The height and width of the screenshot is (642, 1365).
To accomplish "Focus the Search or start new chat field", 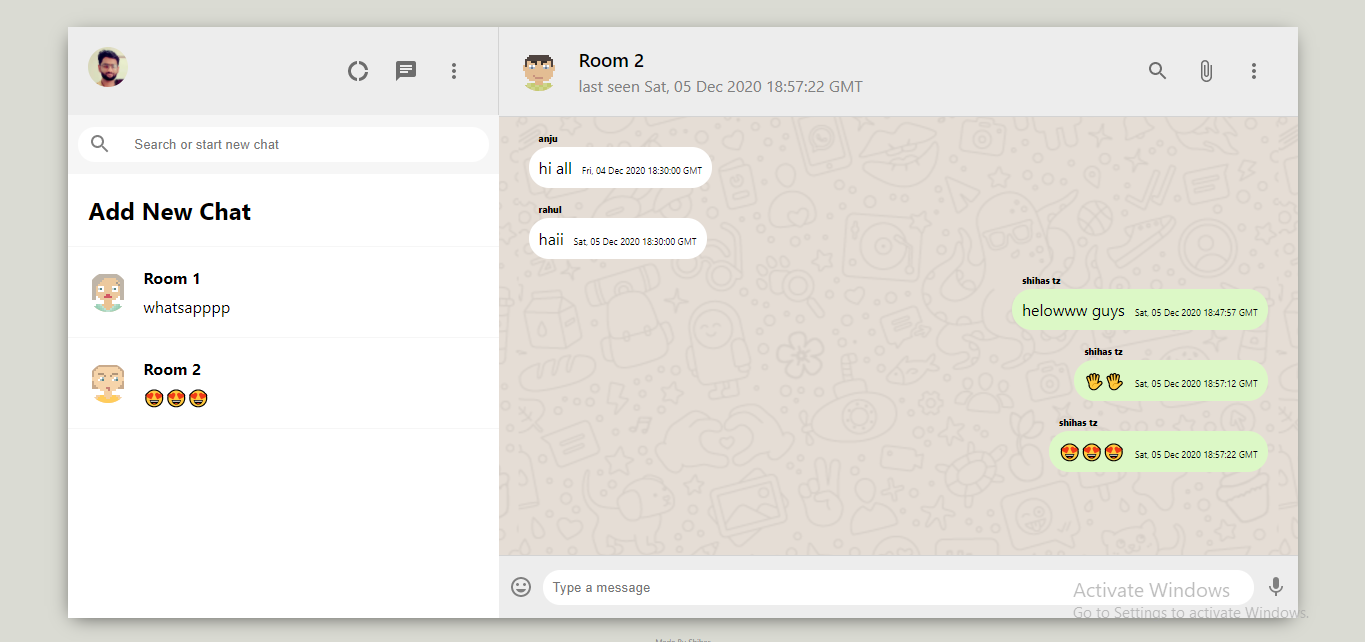I will tap(284, 144).
